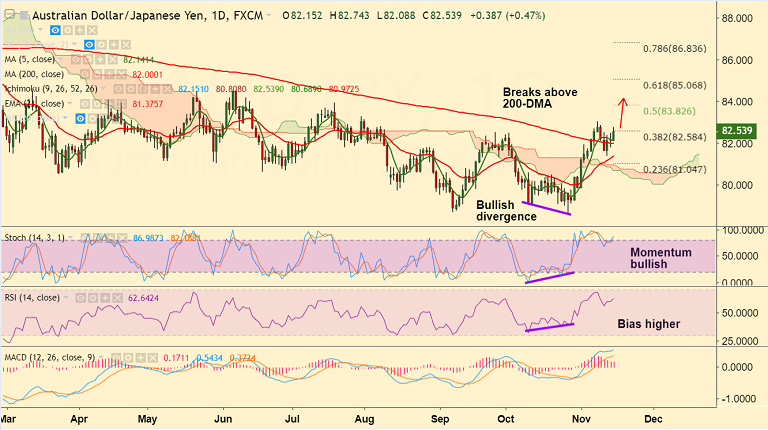Click the Nov label on time axis
The height and width of the screenshot is (430, 768).
coord(581,419)
